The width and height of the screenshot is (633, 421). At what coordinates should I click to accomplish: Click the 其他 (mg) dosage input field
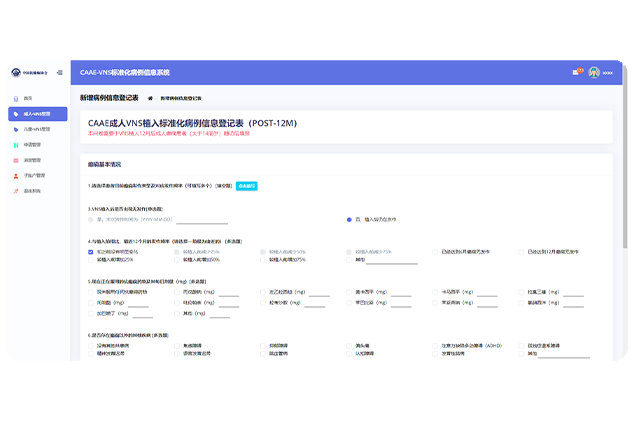pyautogui.click(x=220, y=314)
